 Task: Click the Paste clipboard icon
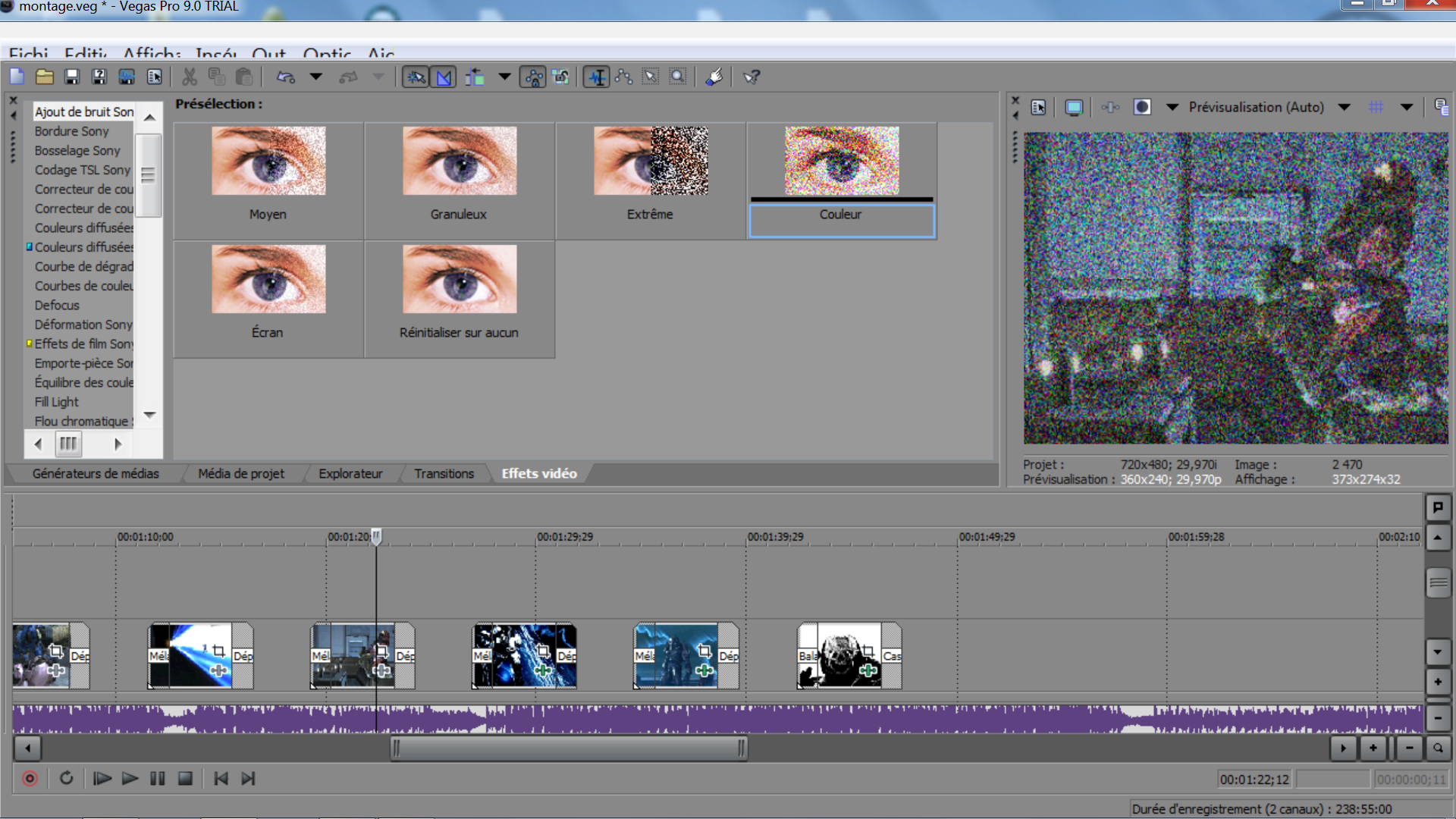pos(244,77)
